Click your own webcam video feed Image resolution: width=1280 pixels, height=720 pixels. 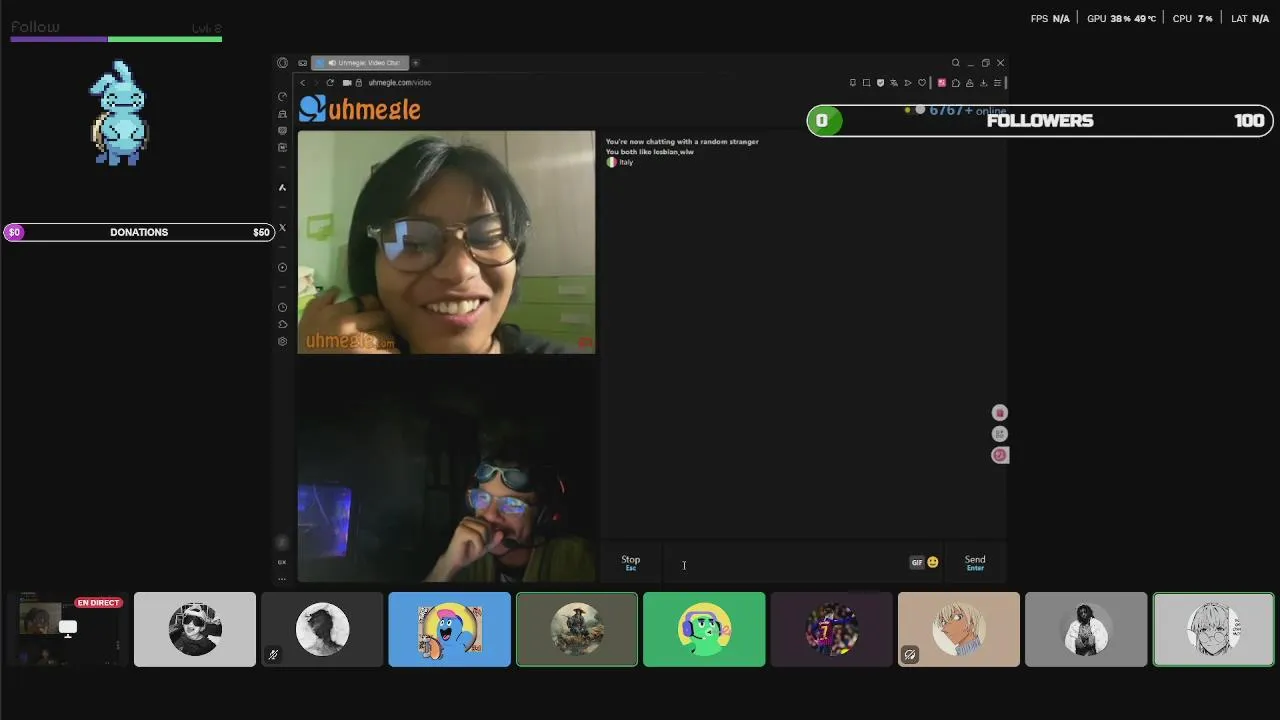(x=446, y=470)
